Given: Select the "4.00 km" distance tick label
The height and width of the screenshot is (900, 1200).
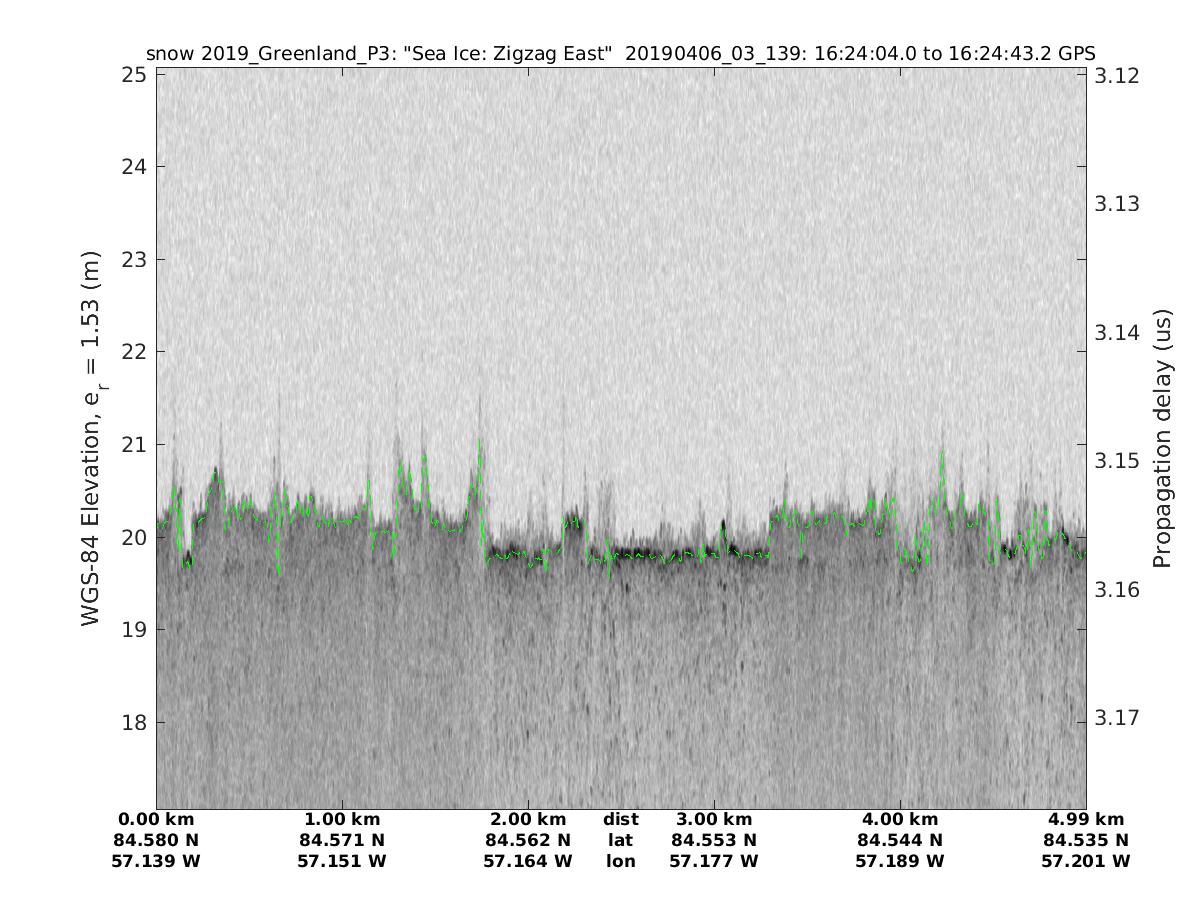Looking at the screenshot, I should tap(900, 820).
